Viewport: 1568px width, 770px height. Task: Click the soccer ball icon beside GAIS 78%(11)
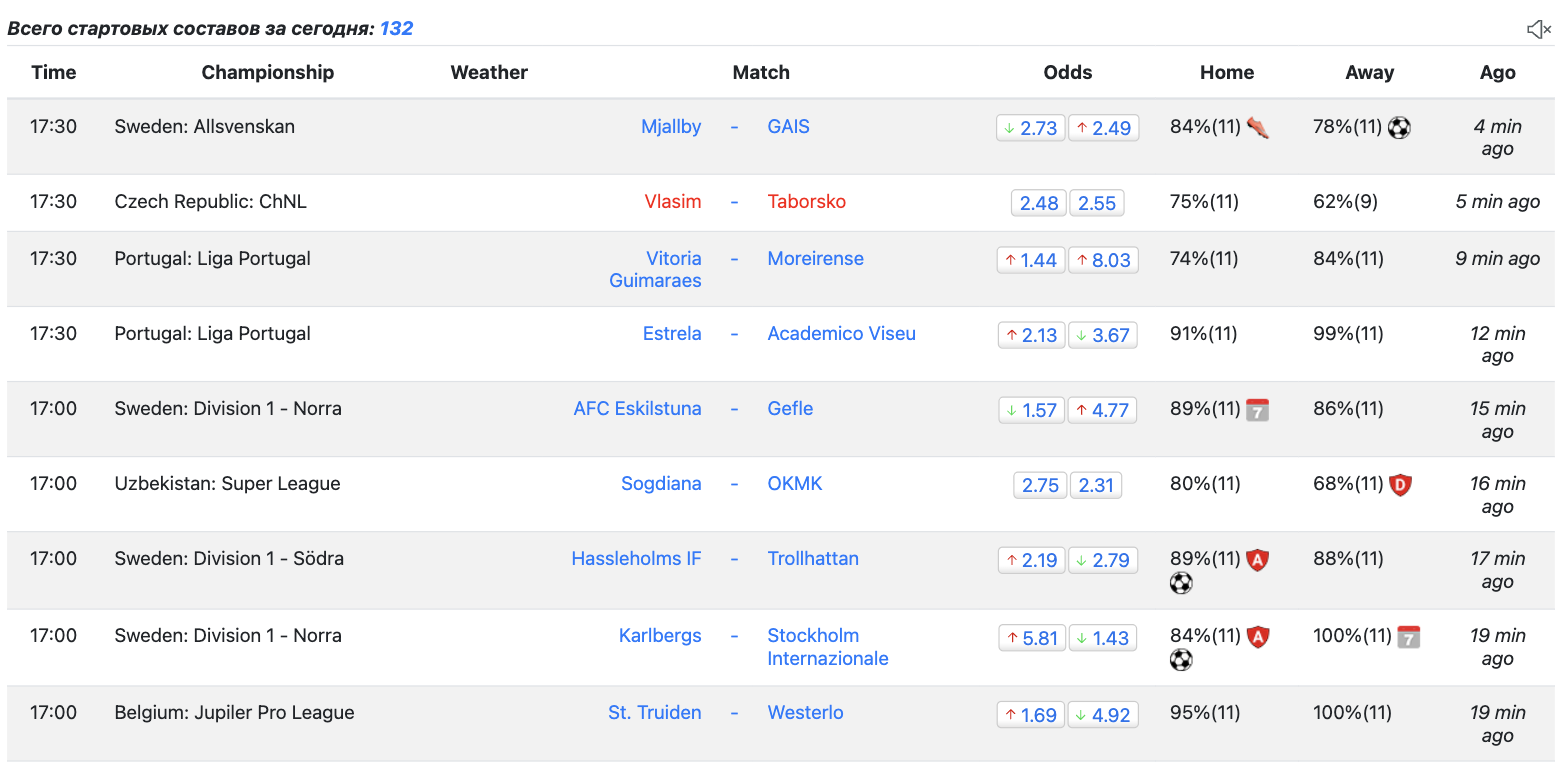coord(1399,128)
